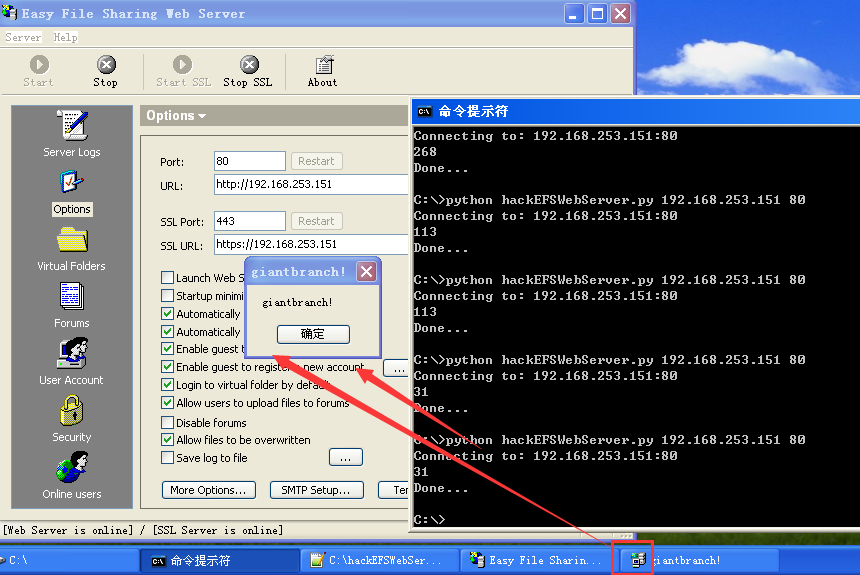The height and width of the screenshot is (575, 860).
Task: Open the Help menu
Action: [x=65, y=37]
